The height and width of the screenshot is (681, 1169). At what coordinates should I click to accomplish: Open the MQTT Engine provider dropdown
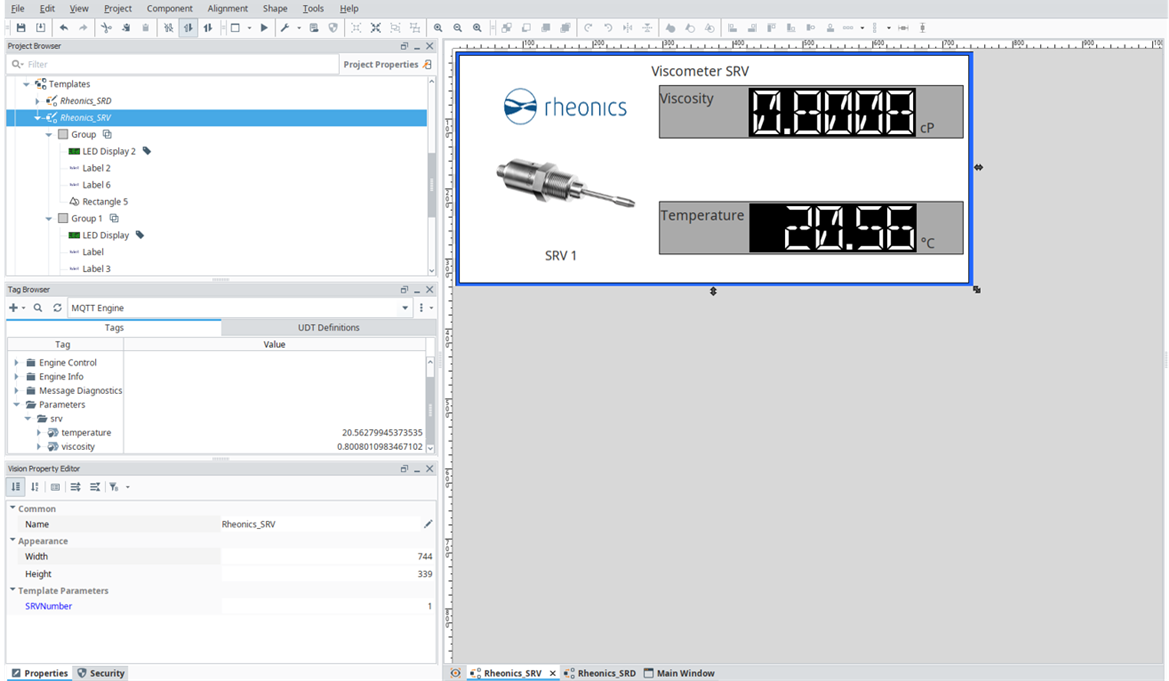405,307
